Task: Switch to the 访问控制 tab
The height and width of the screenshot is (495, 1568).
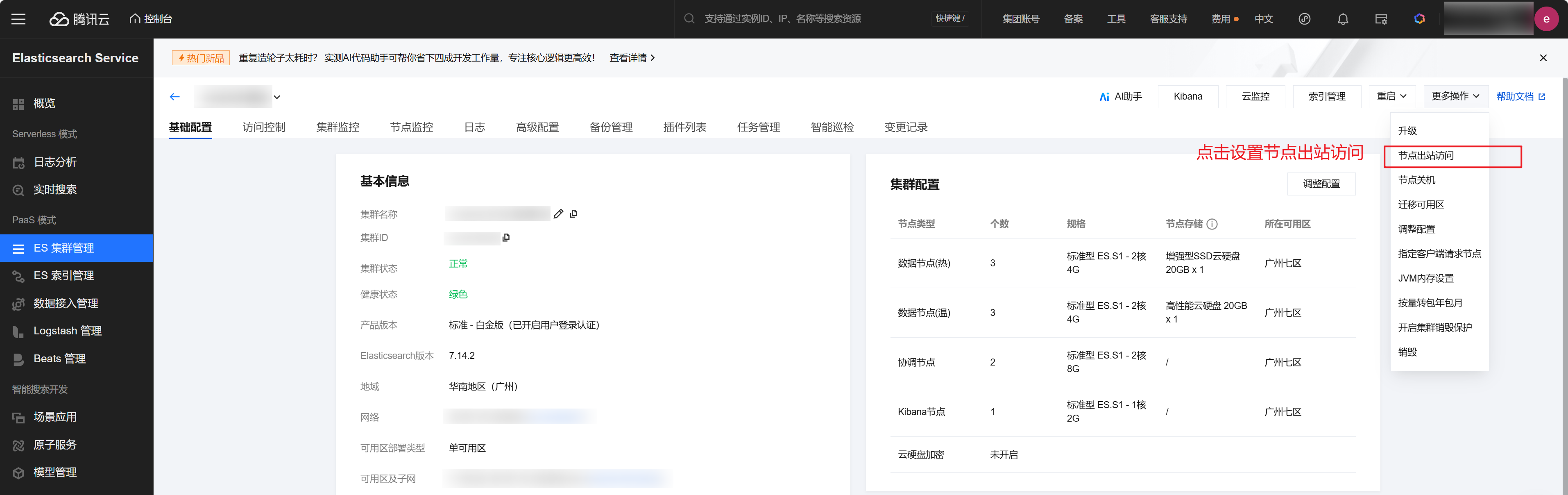Action: [263, 127]
